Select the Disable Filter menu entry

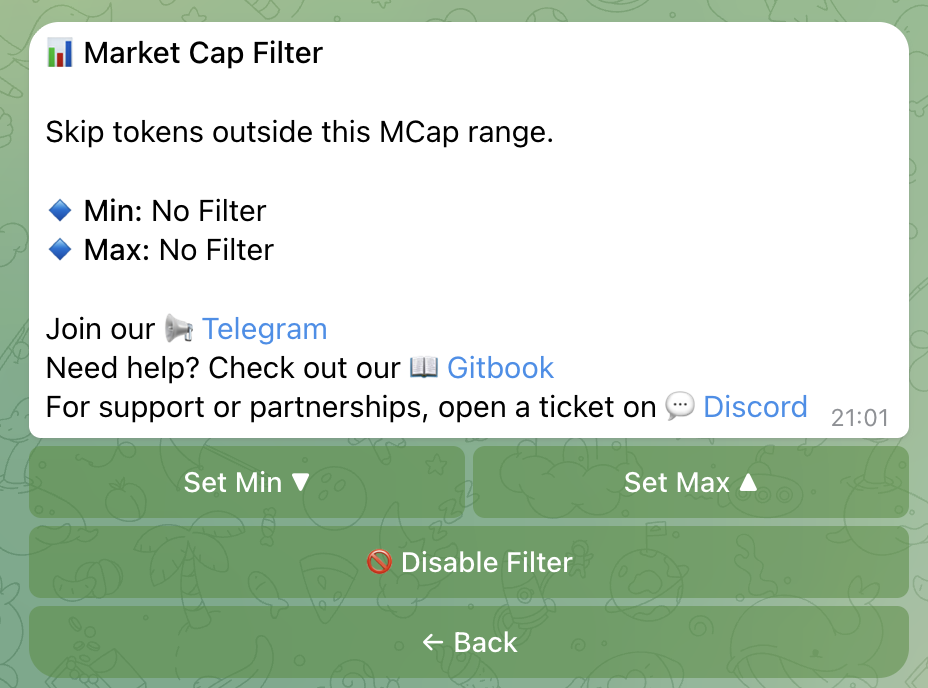click(x=469, y=562)
